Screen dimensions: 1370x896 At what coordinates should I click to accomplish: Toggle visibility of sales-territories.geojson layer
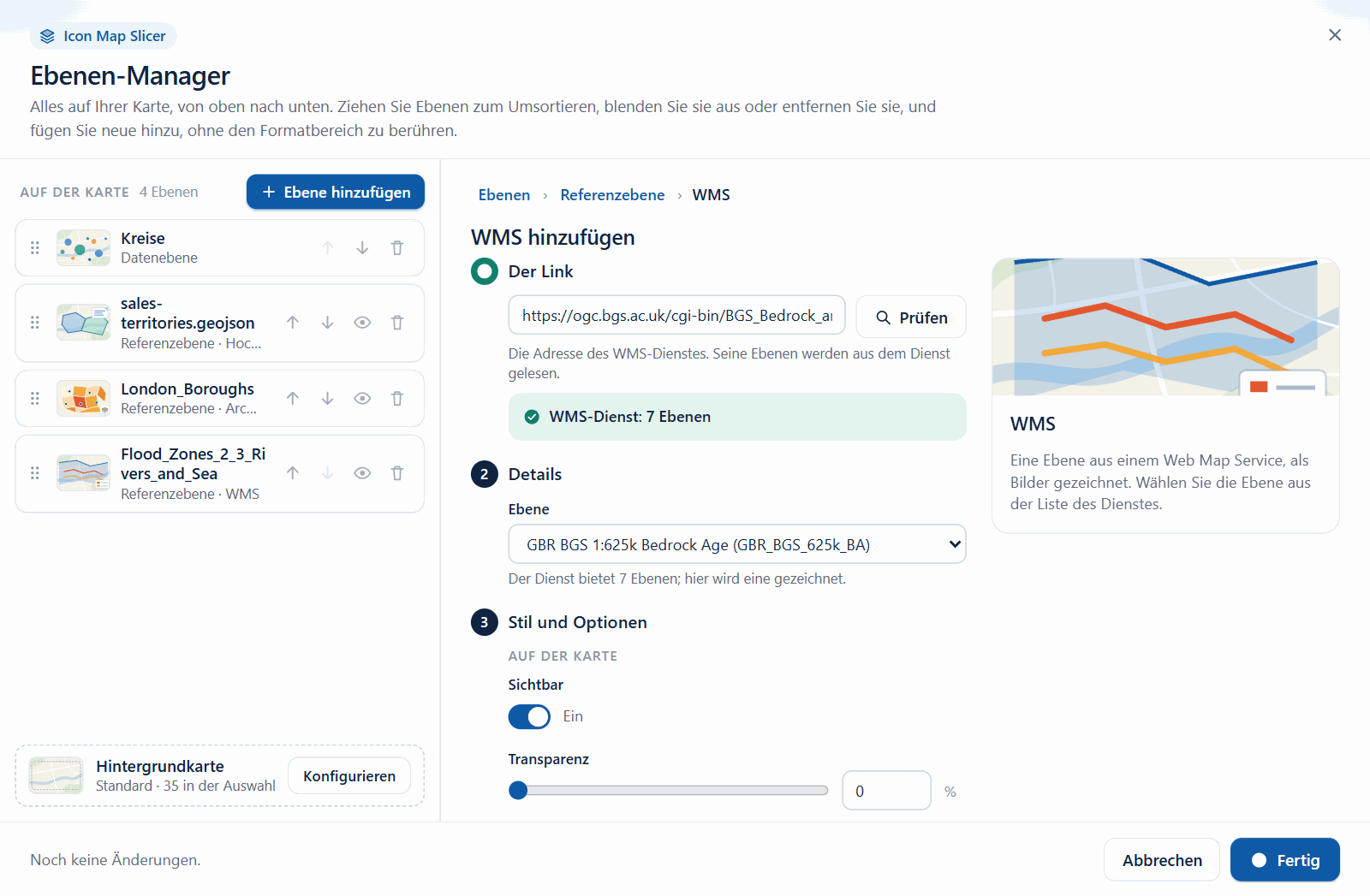(362, 323)
